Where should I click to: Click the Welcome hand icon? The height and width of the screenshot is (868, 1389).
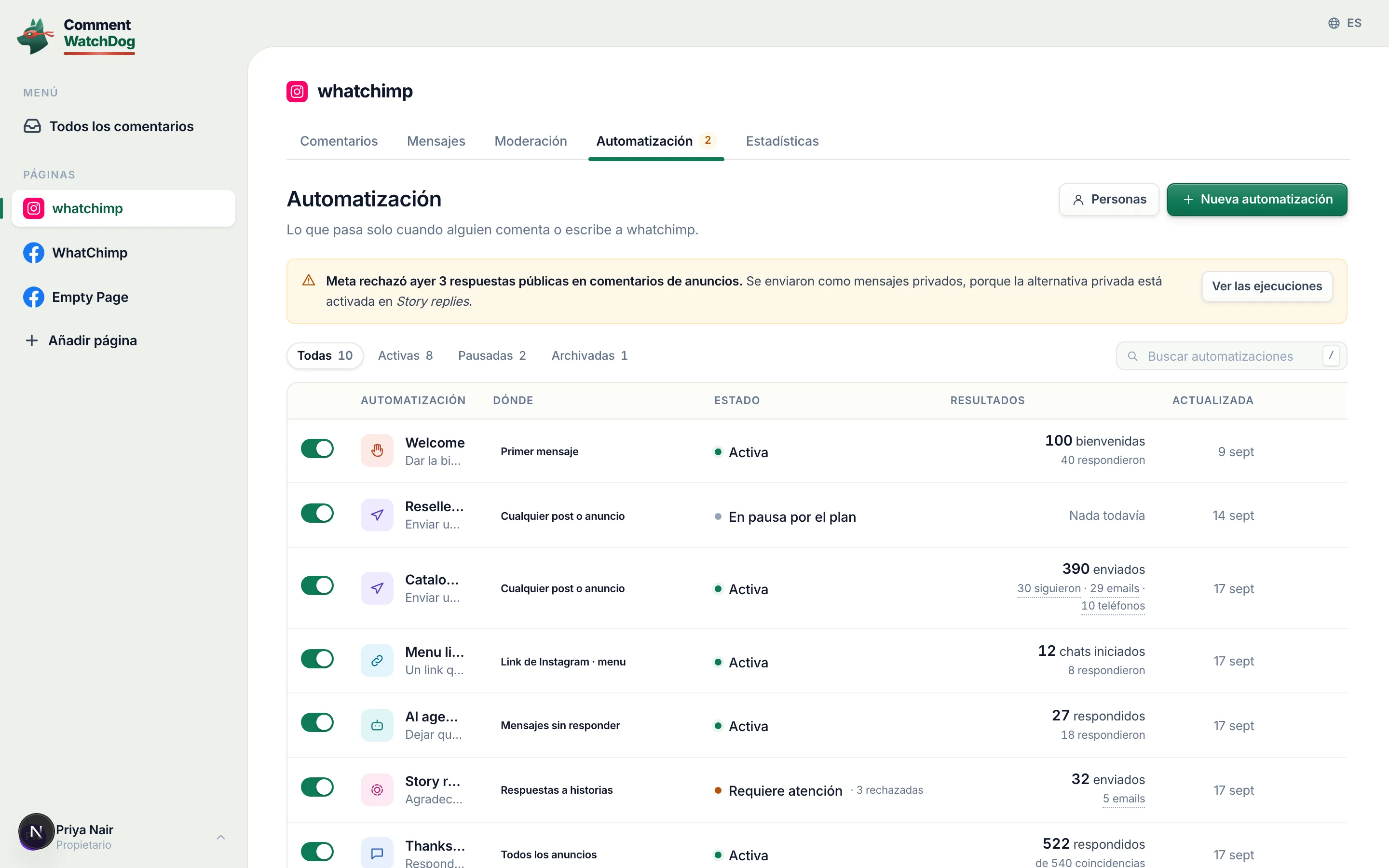click(x=377, y=451)
